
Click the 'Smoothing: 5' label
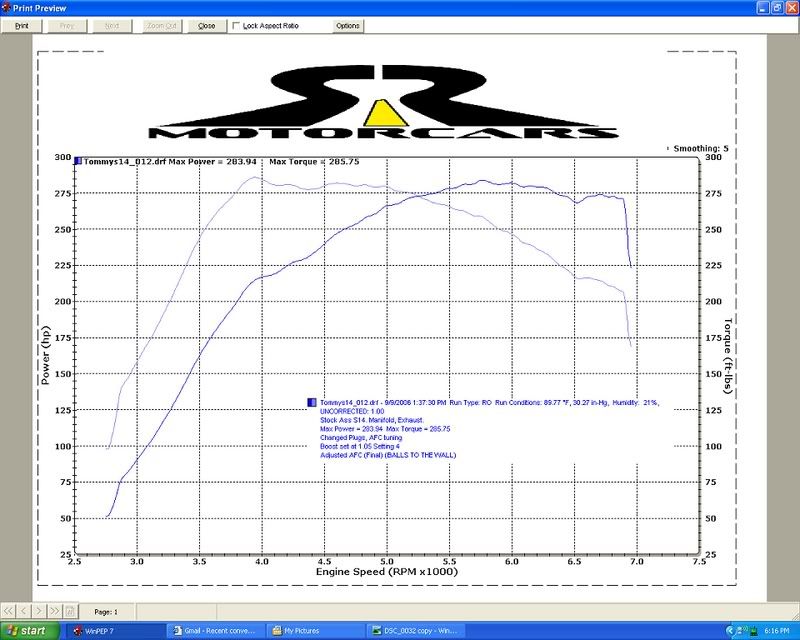(701, 149)
